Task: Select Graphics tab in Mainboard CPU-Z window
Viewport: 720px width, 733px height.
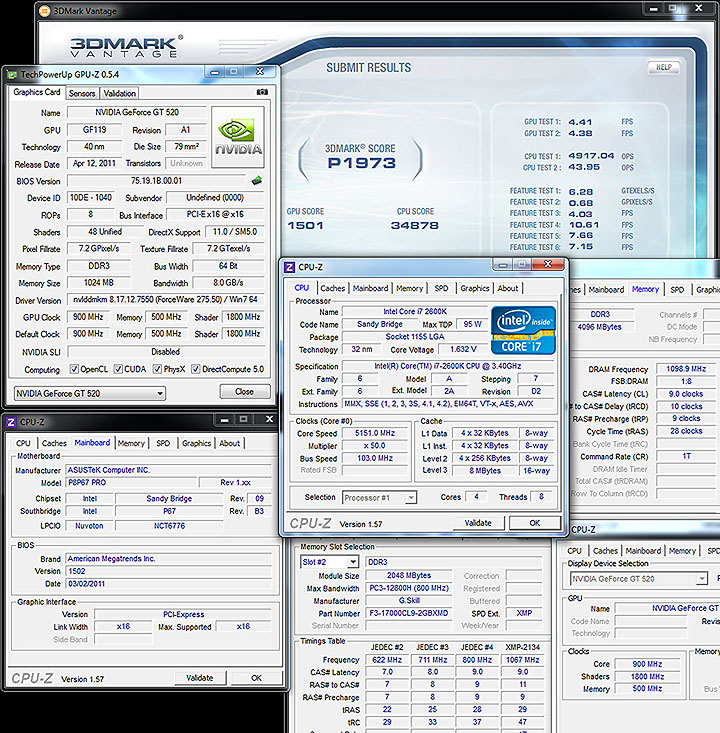Action: (196, 443)
